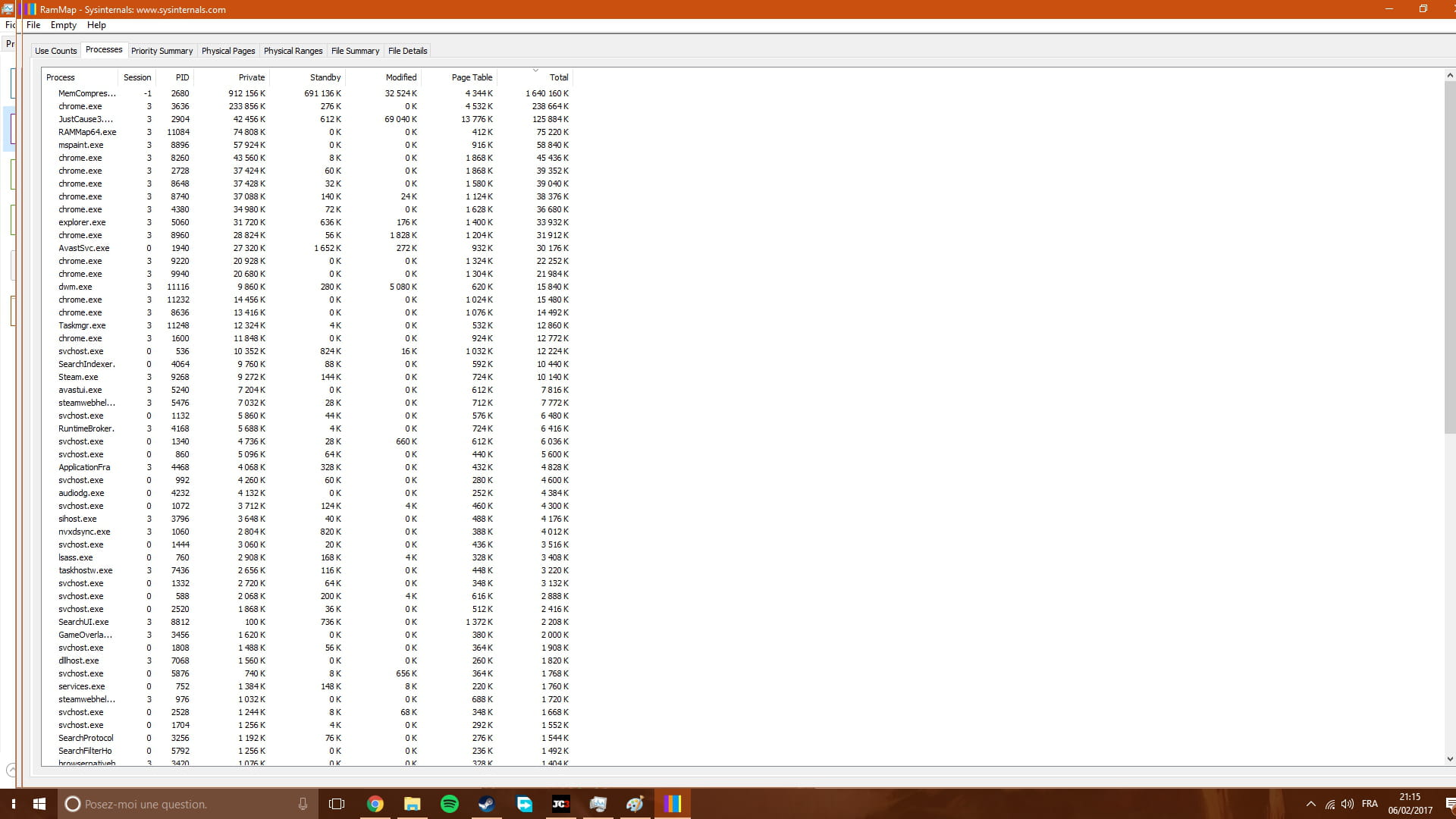Switch to the Use Counts tab
The height and width of the screenshot is (819, 1456).
pos(55,51)
